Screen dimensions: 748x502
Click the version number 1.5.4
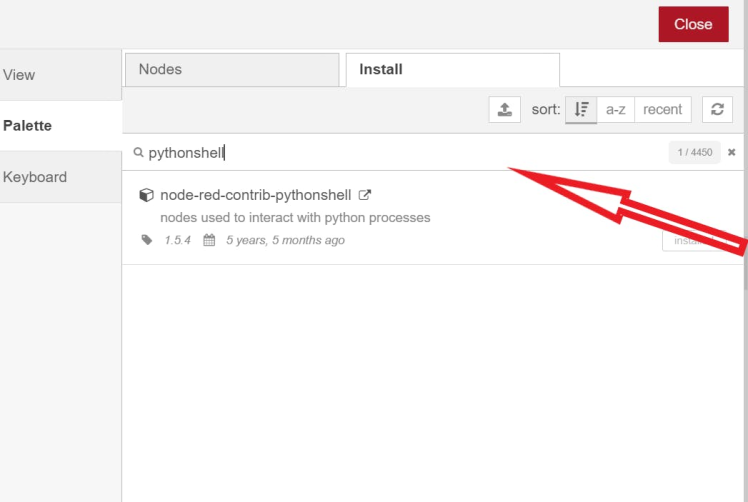[177, 240]
